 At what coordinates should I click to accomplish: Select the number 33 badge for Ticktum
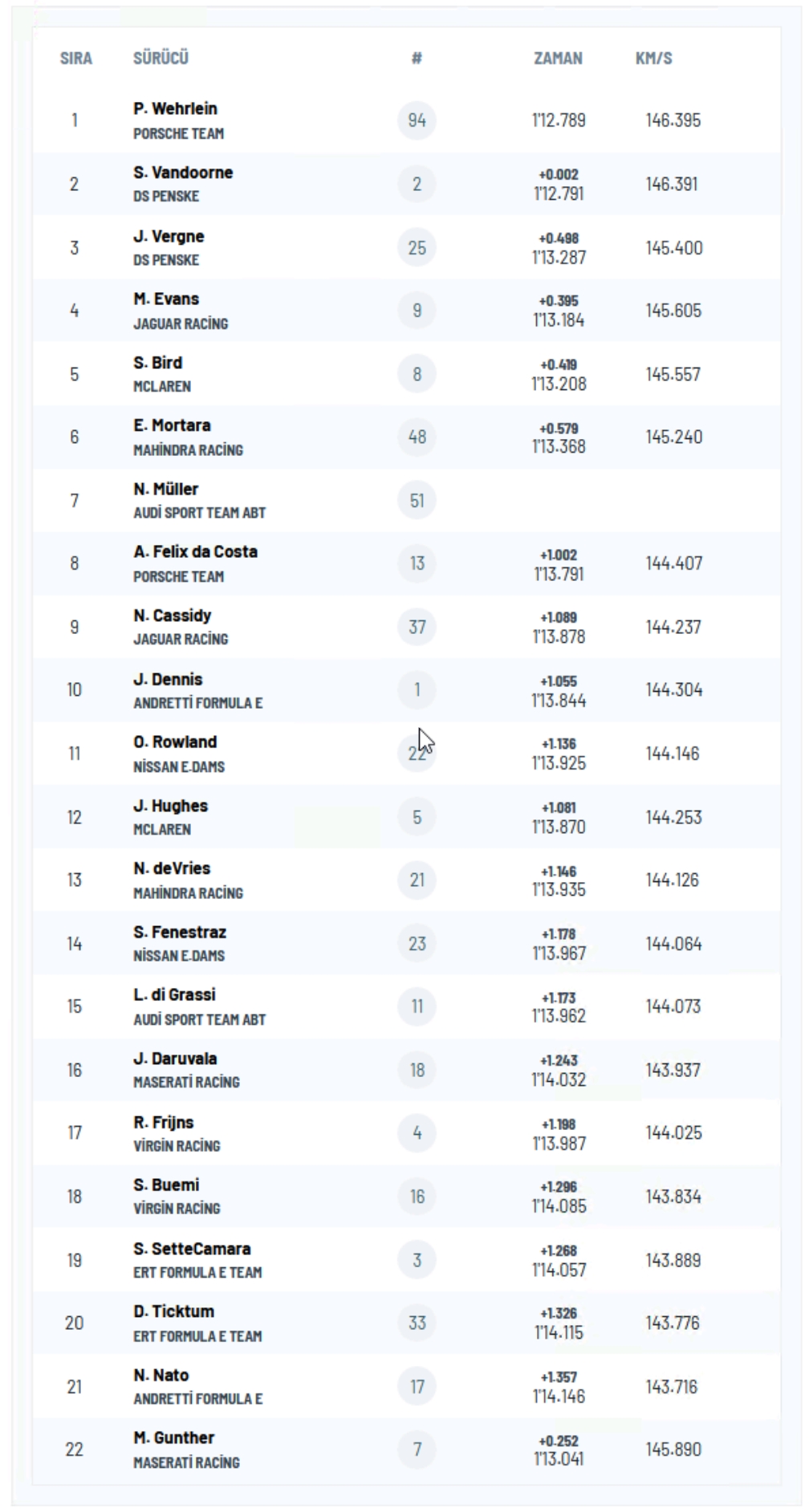pyautogui.click(x=417, y=1323)
